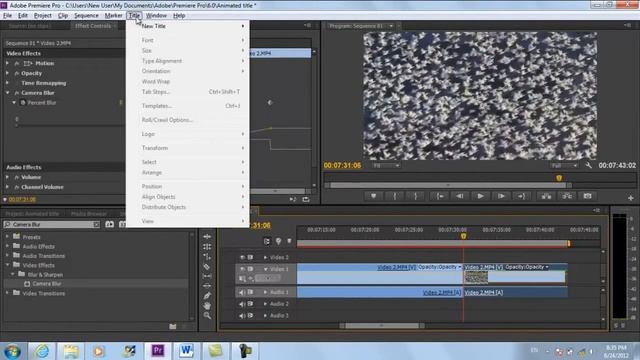The height and width of the screenshot is (360, 640).
Task: Clear the Effects search field
Action: 96,224
